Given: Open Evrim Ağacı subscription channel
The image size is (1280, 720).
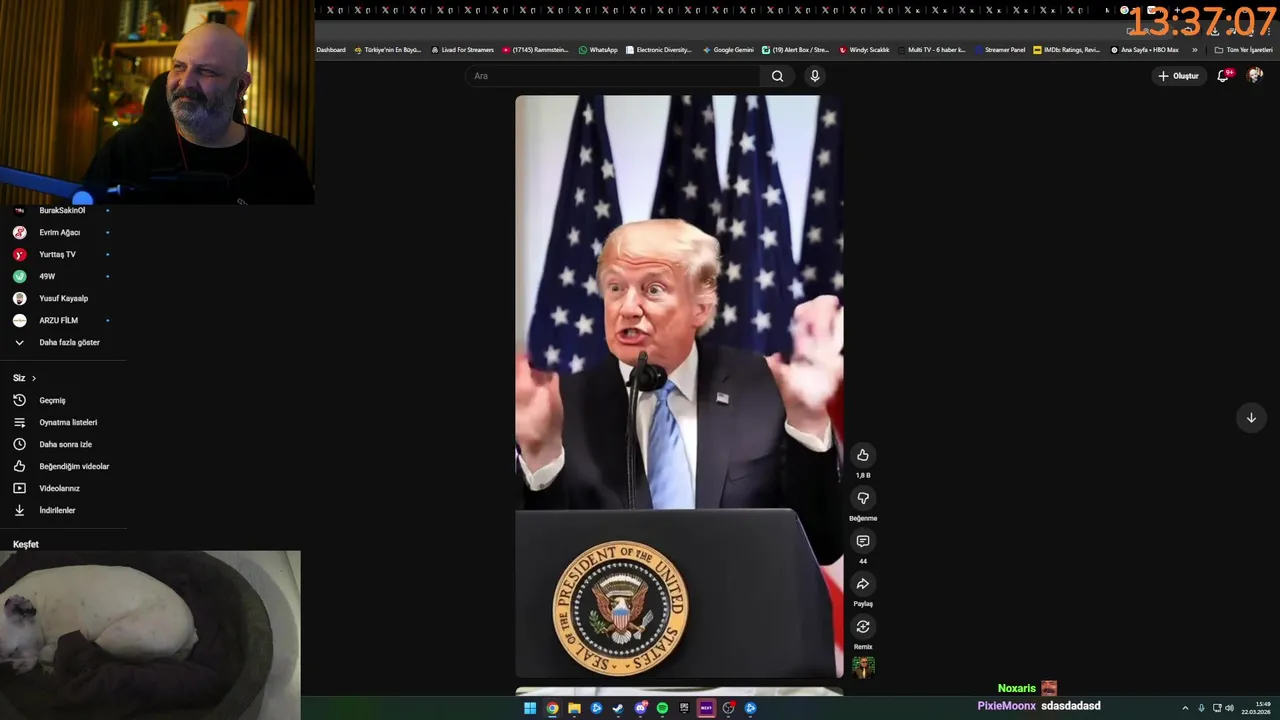Looking at the screenshot, I should [x=60, y=232].
